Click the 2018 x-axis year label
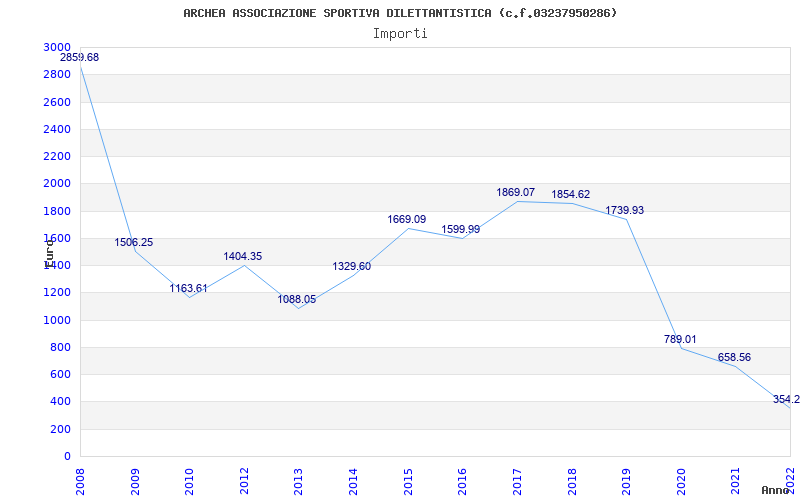Viewport: 800px width, 500px height. (x=571, y=481)
